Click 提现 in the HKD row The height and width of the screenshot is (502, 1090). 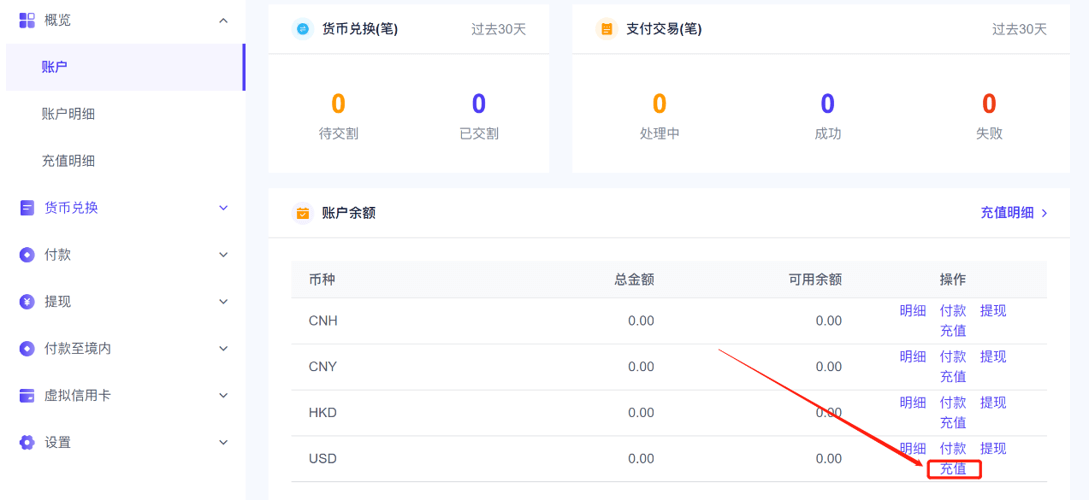tap(993, 403)
